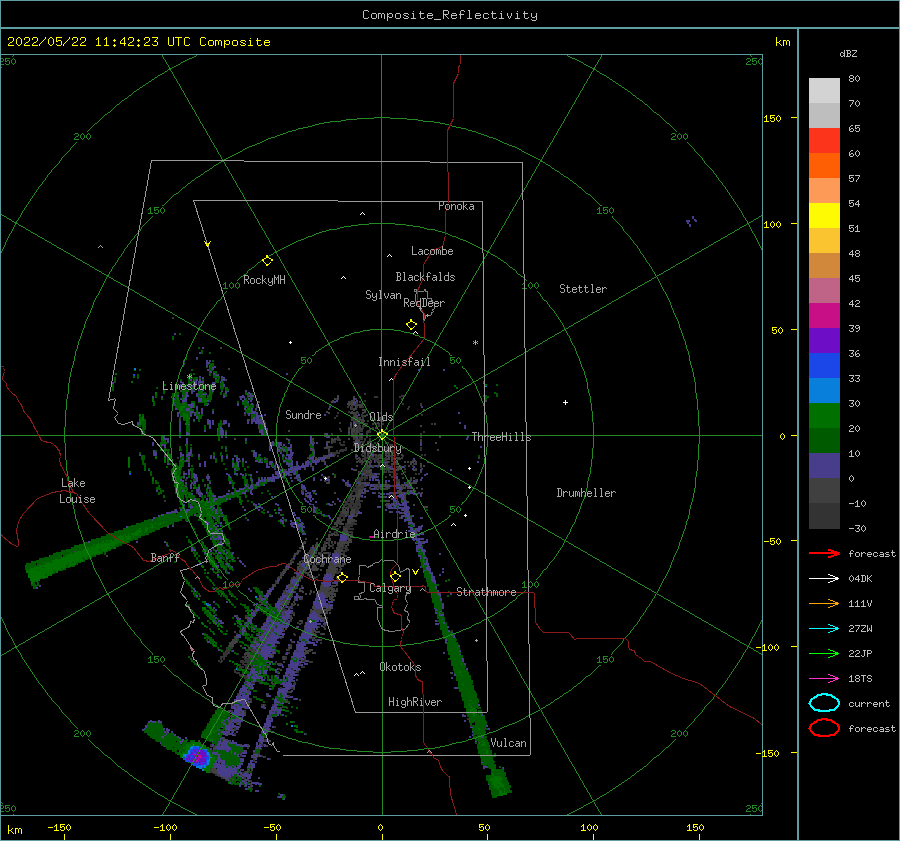This screenshot has width=900, height=841.
Task: Click the Ponoka label
Action: click(456, 206)
